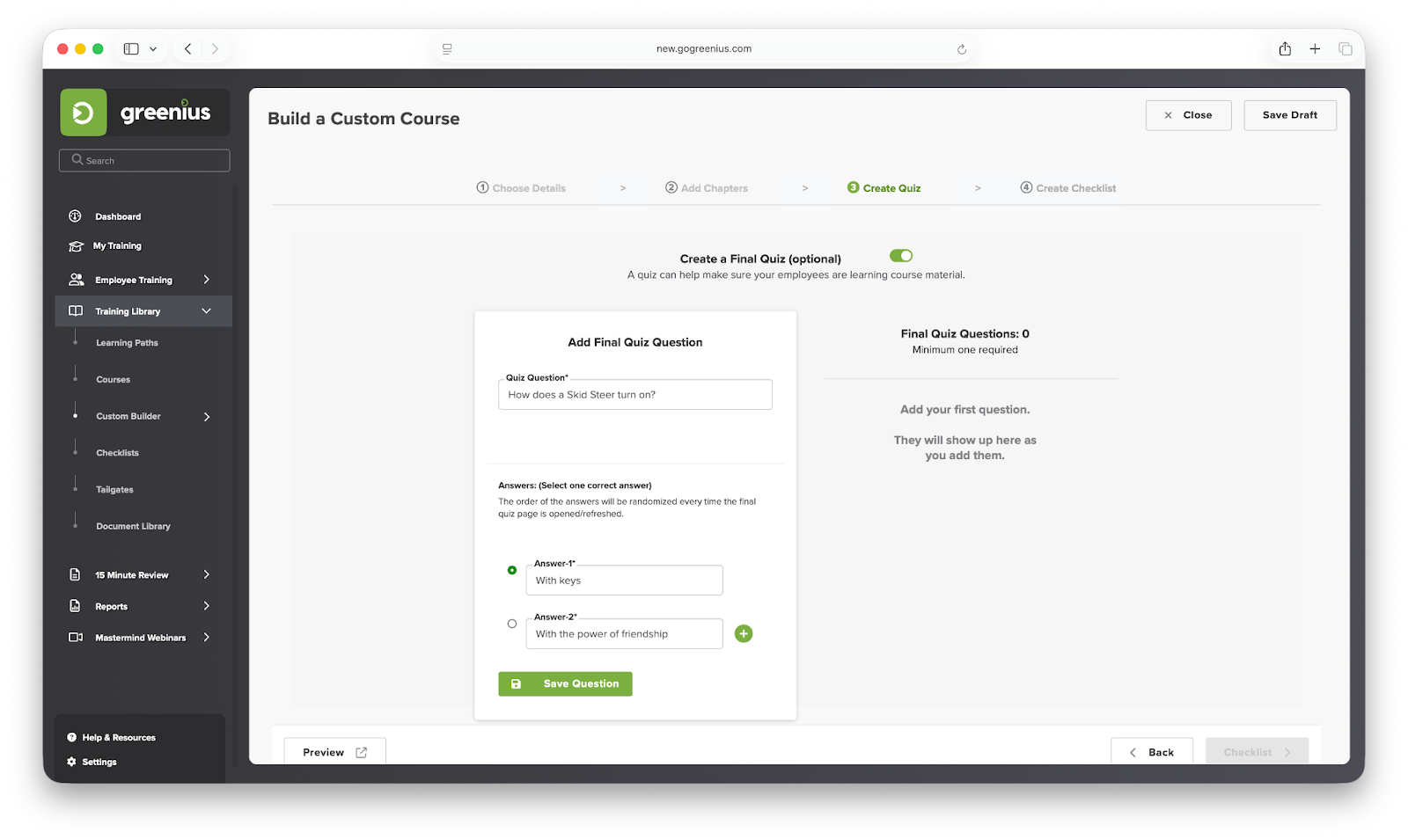Click the Close button
Viewport: 1408px width, 840px height.
coord(1188,115)
